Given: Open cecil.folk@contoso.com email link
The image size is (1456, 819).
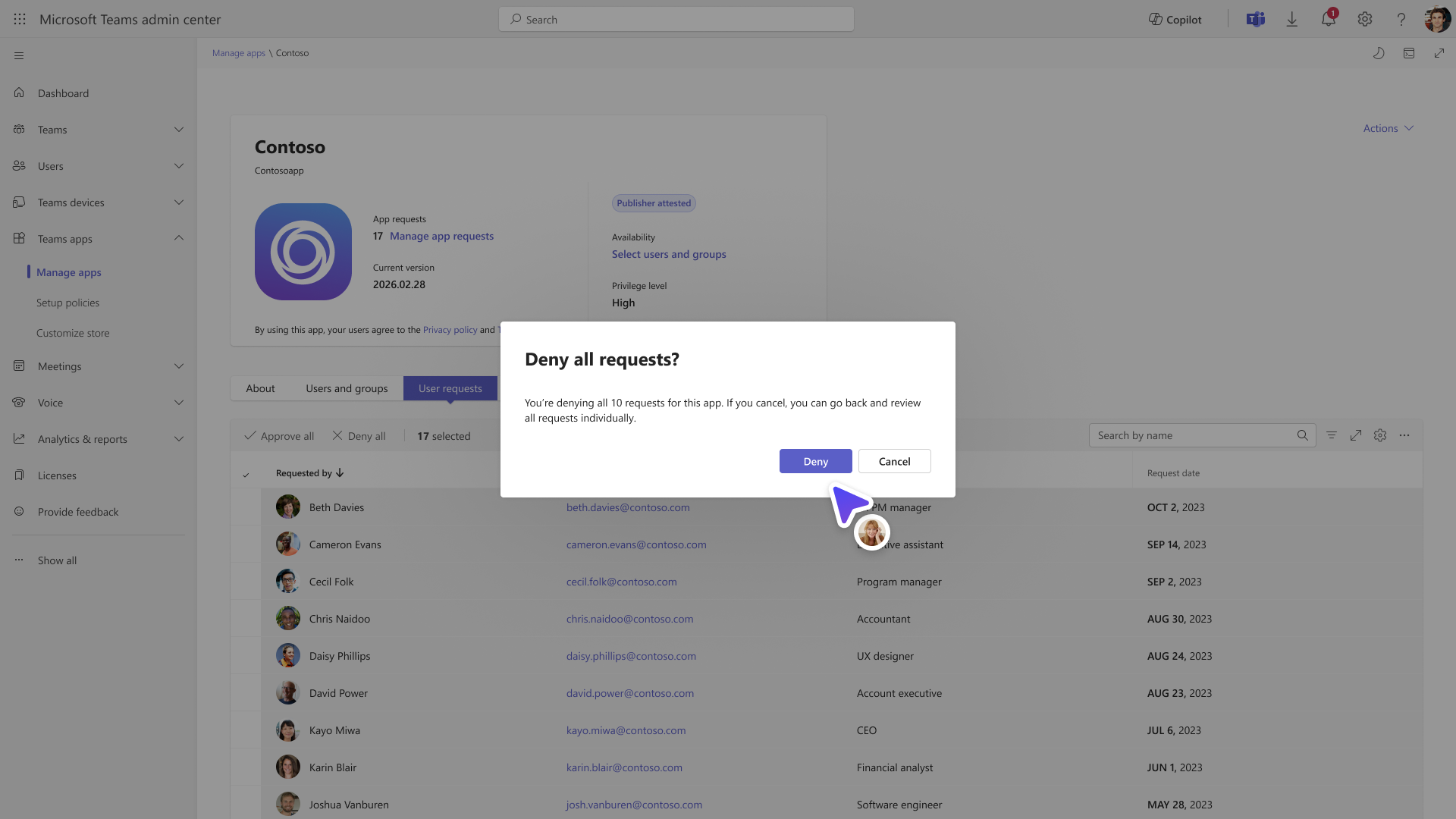Looking at the screenshot, I should coord(622,582).
